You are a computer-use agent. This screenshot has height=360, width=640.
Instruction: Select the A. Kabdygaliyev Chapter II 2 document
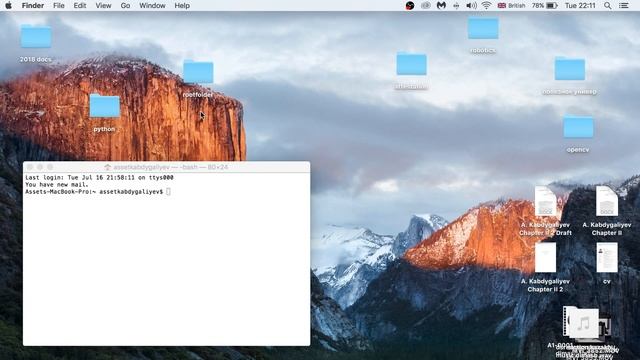point(546,258)
